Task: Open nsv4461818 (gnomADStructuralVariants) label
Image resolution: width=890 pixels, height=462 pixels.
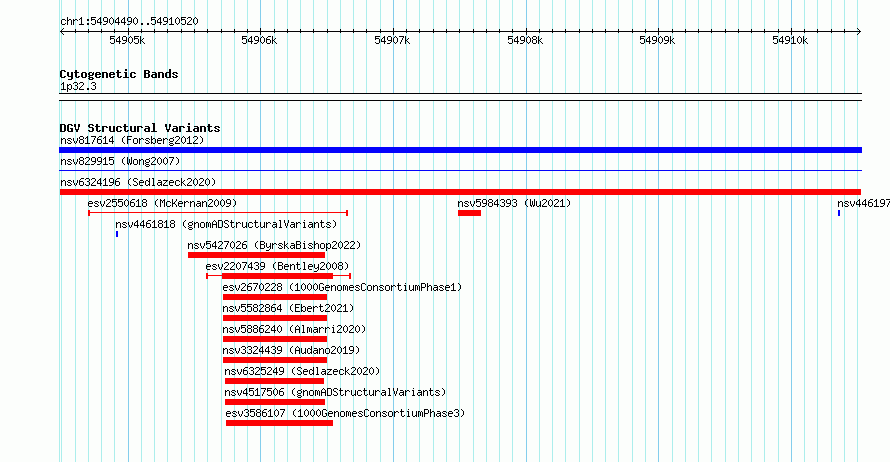Action: click(226, 224)
